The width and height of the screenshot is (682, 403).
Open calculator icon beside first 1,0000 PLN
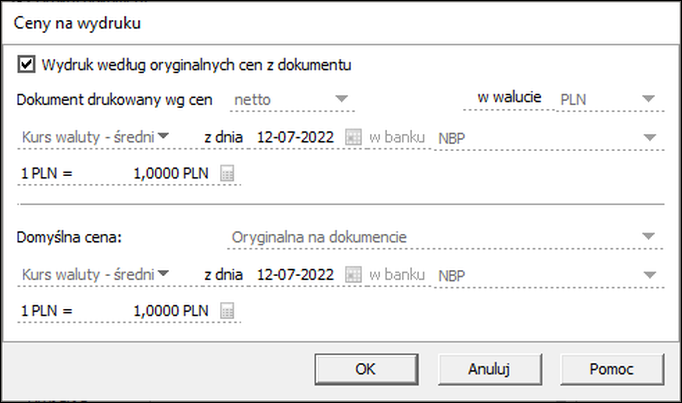pos(227,173)
